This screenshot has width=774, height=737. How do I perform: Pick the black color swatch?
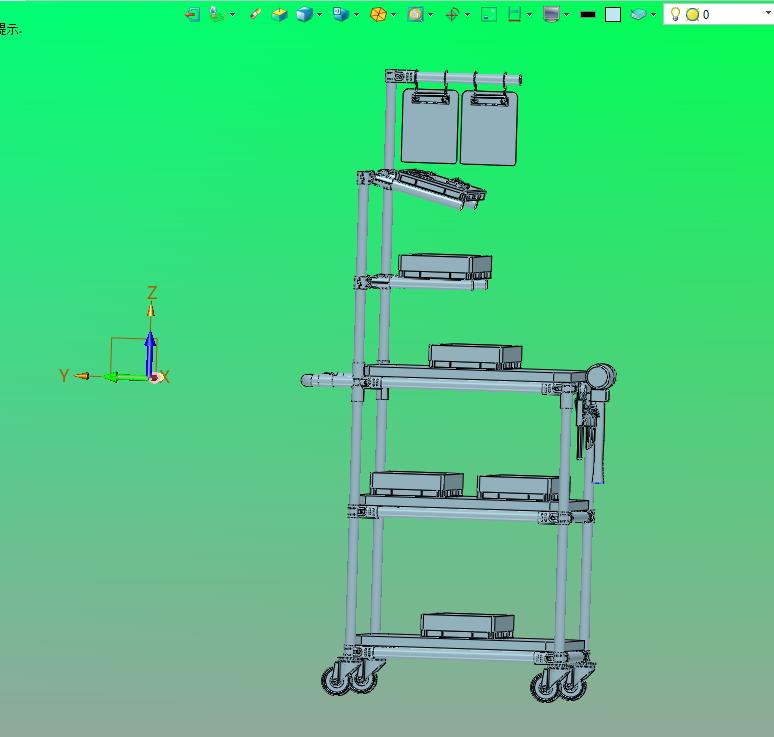pyautogui.click(x=588, y=15)
